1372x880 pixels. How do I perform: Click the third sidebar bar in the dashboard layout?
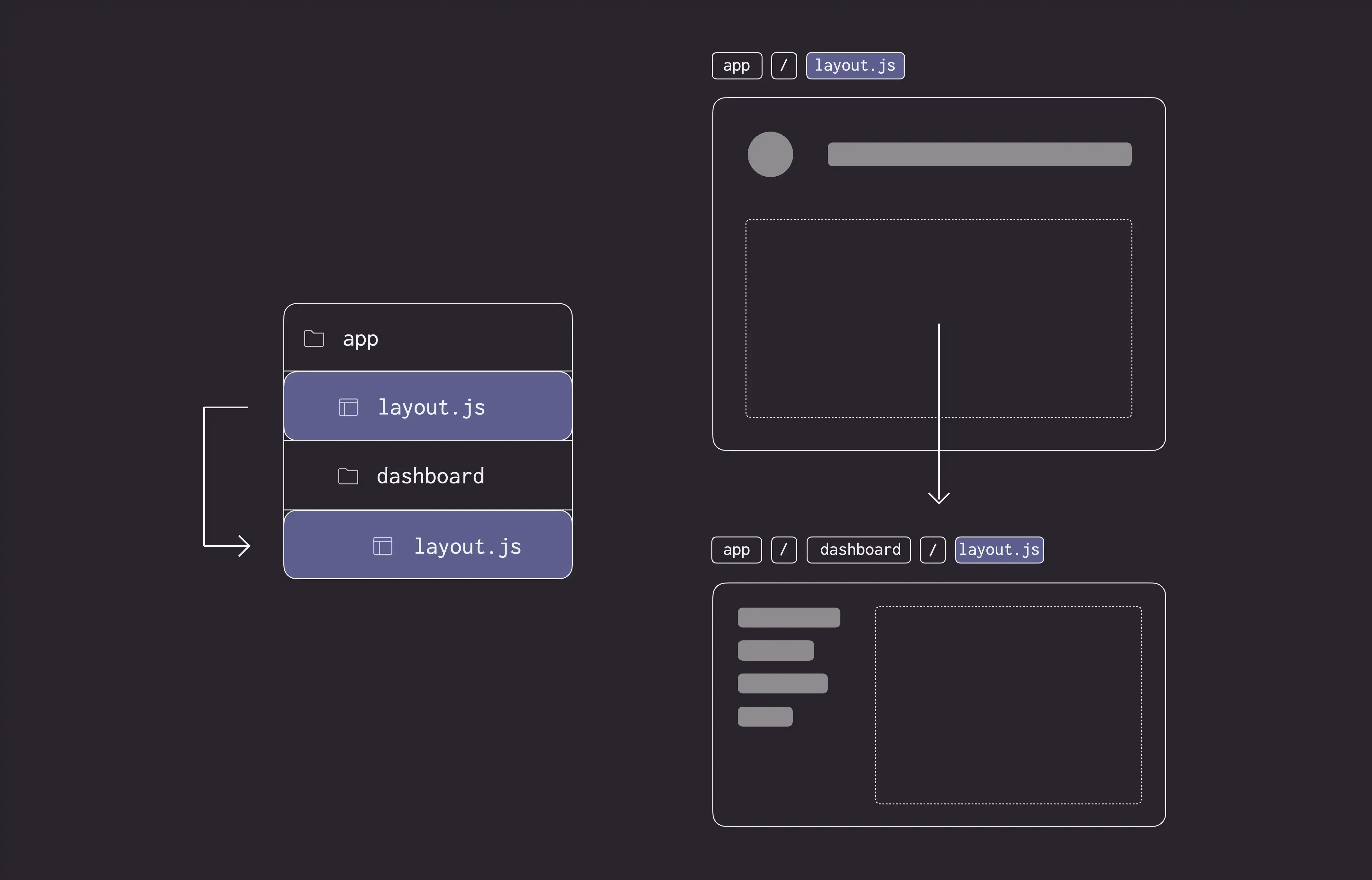782,683
